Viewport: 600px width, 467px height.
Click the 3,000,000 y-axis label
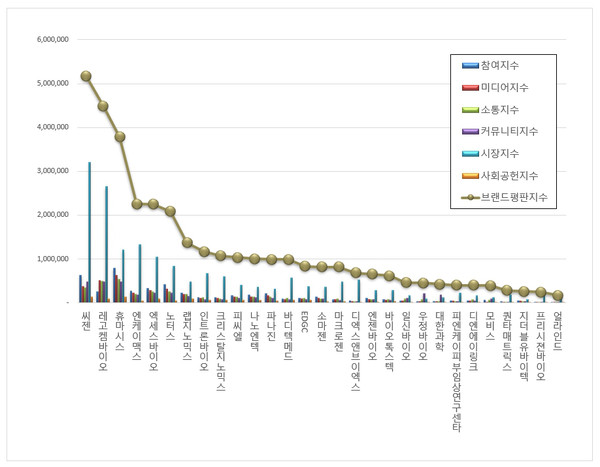click(52, 171)
